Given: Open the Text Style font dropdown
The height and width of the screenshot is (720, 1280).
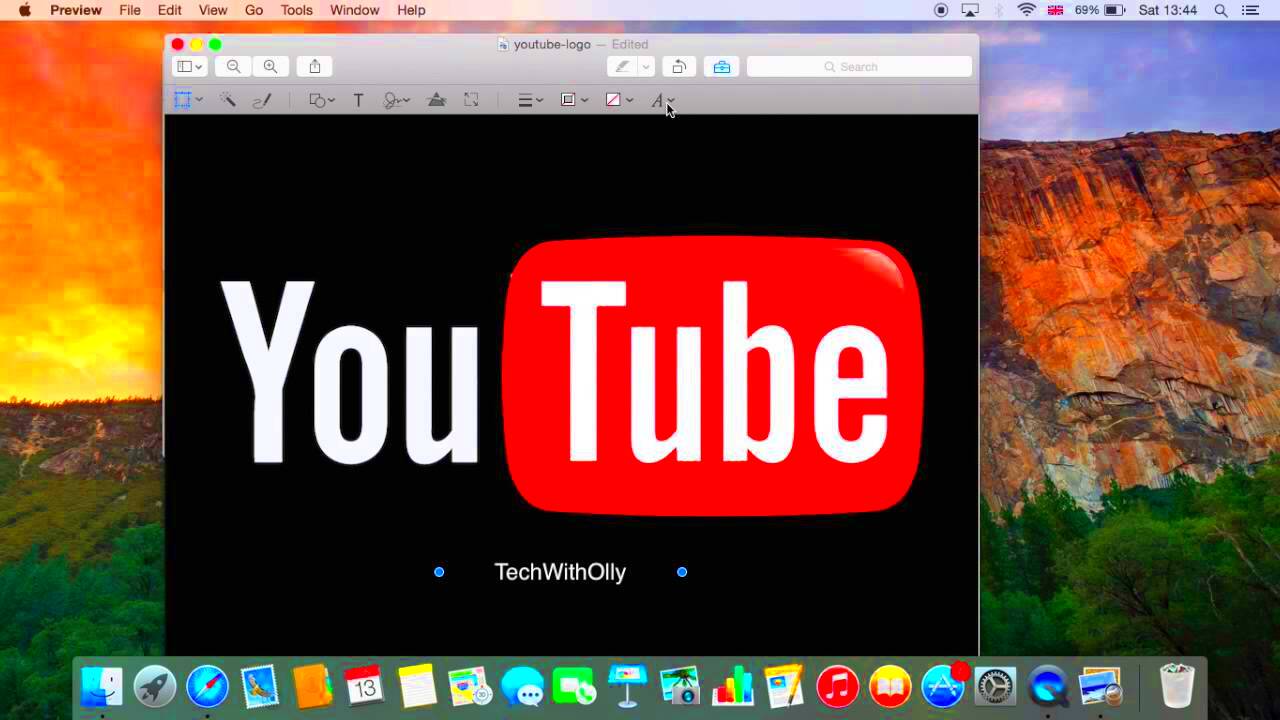Looking at the screenshot, I should coord(663,100).
